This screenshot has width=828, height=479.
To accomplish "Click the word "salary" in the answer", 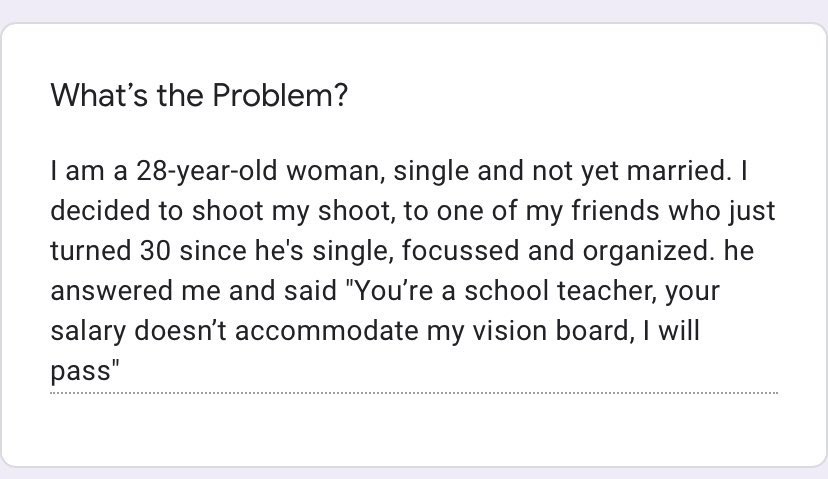I will (88, 332).
